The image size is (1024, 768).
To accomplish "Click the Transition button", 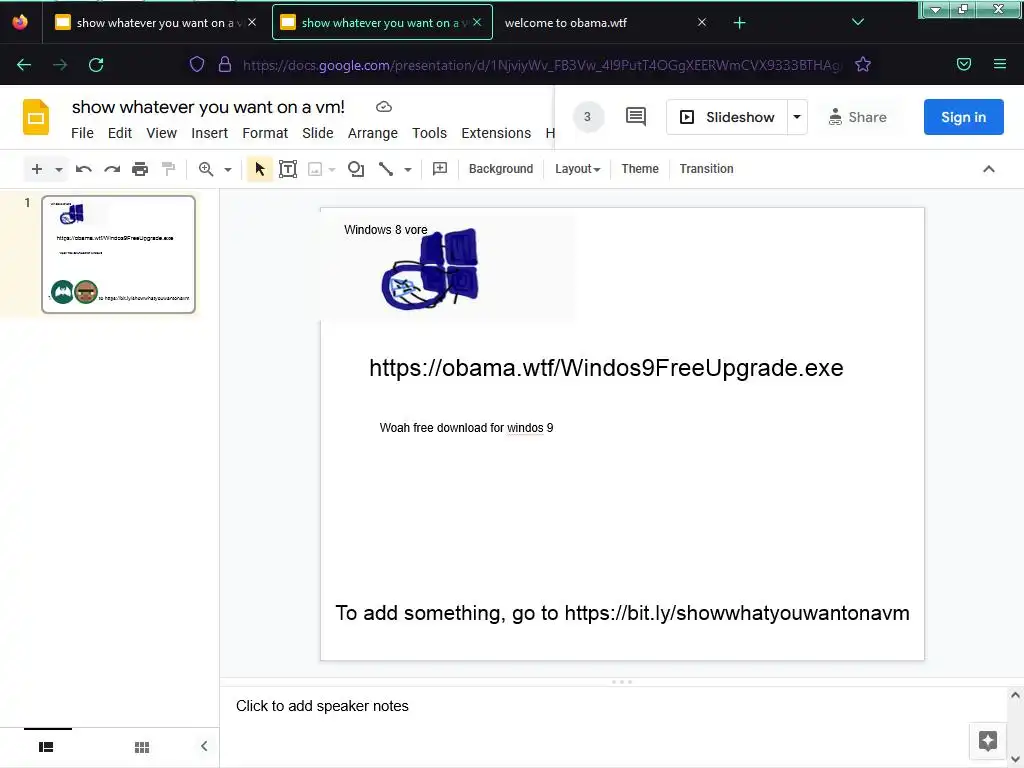I will coord(706,168).
